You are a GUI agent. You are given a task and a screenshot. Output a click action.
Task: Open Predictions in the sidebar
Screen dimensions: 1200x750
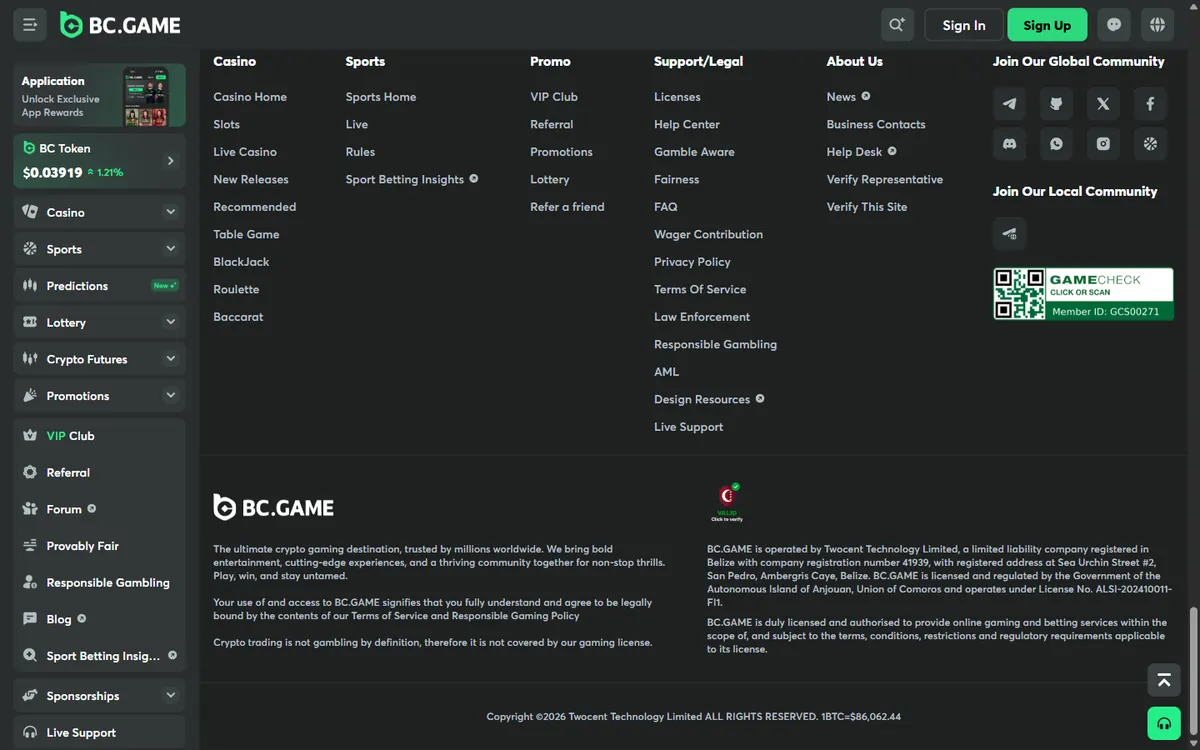pyautogui.click(x=99, y=286)
